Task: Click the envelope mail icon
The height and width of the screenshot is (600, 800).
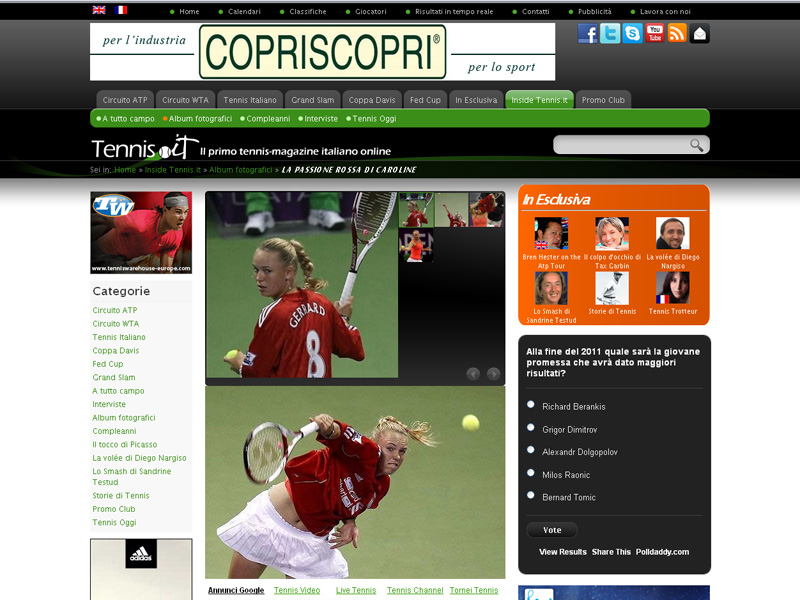Action: (x=699, y=34)
